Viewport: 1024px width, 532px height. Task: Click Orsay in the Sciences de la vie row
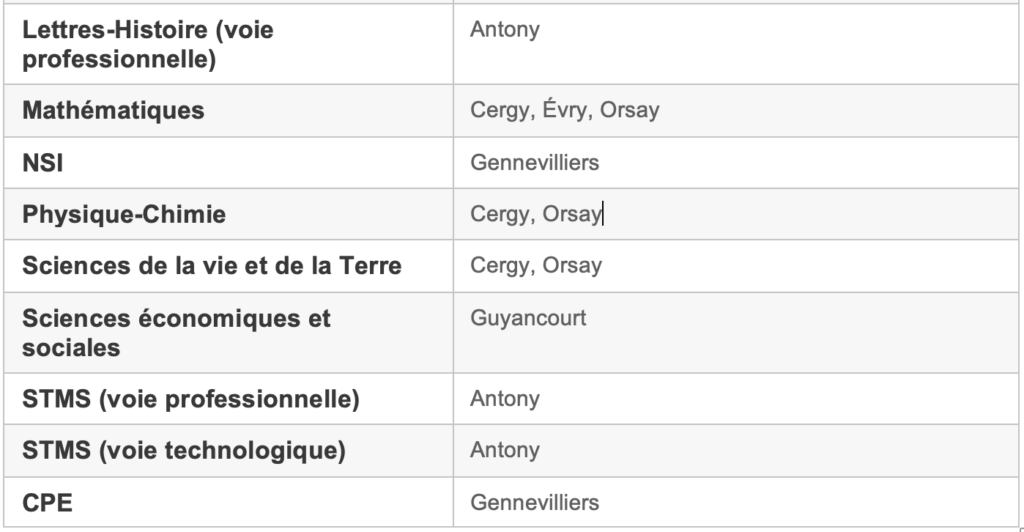[572, 266]
